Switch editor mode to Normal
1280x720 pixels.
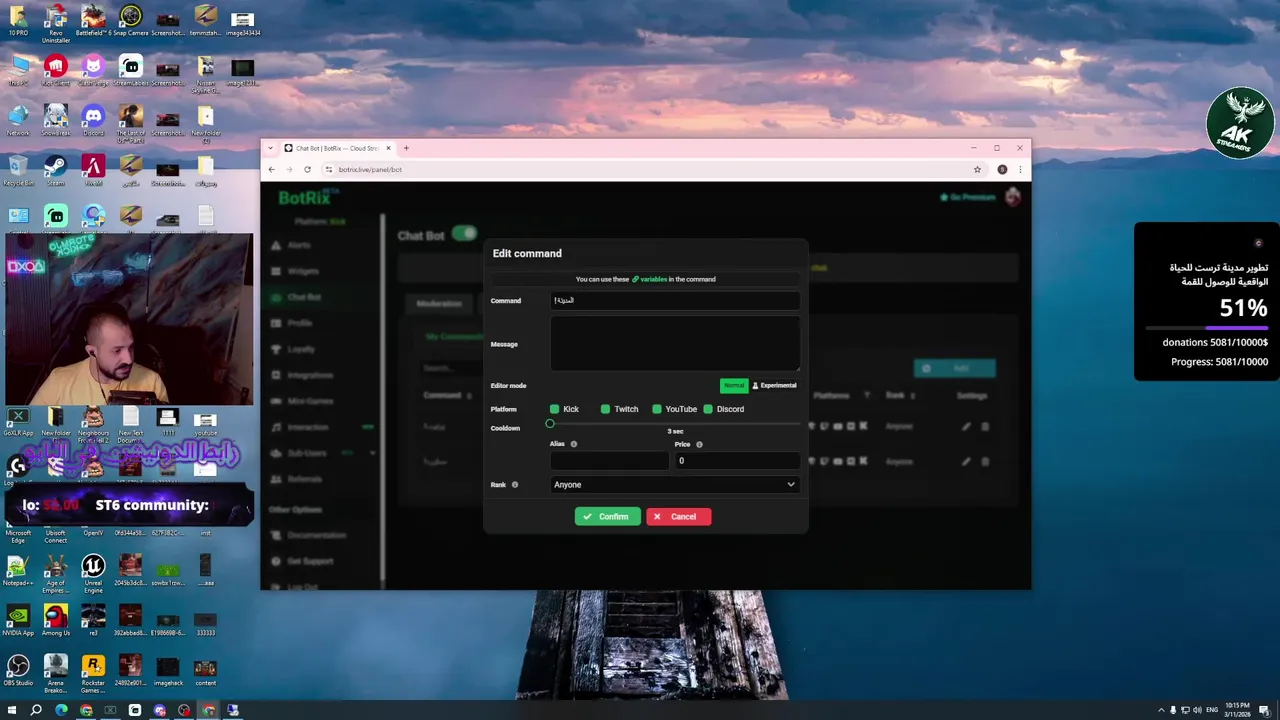point(734,385)
